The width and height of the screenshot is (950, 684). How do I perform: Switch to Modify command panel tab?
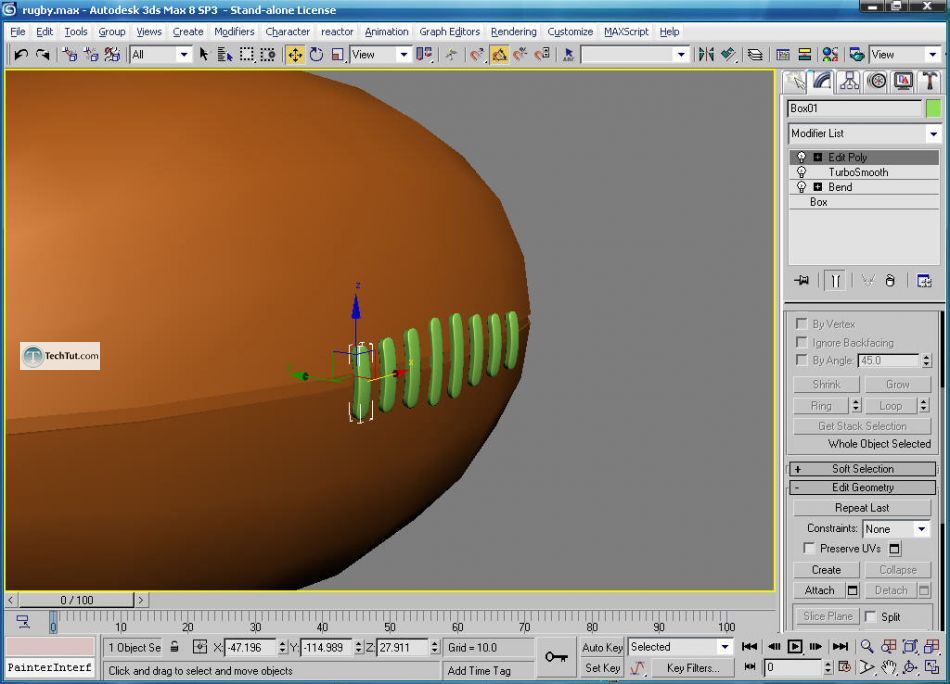click(x=822, y=81)
